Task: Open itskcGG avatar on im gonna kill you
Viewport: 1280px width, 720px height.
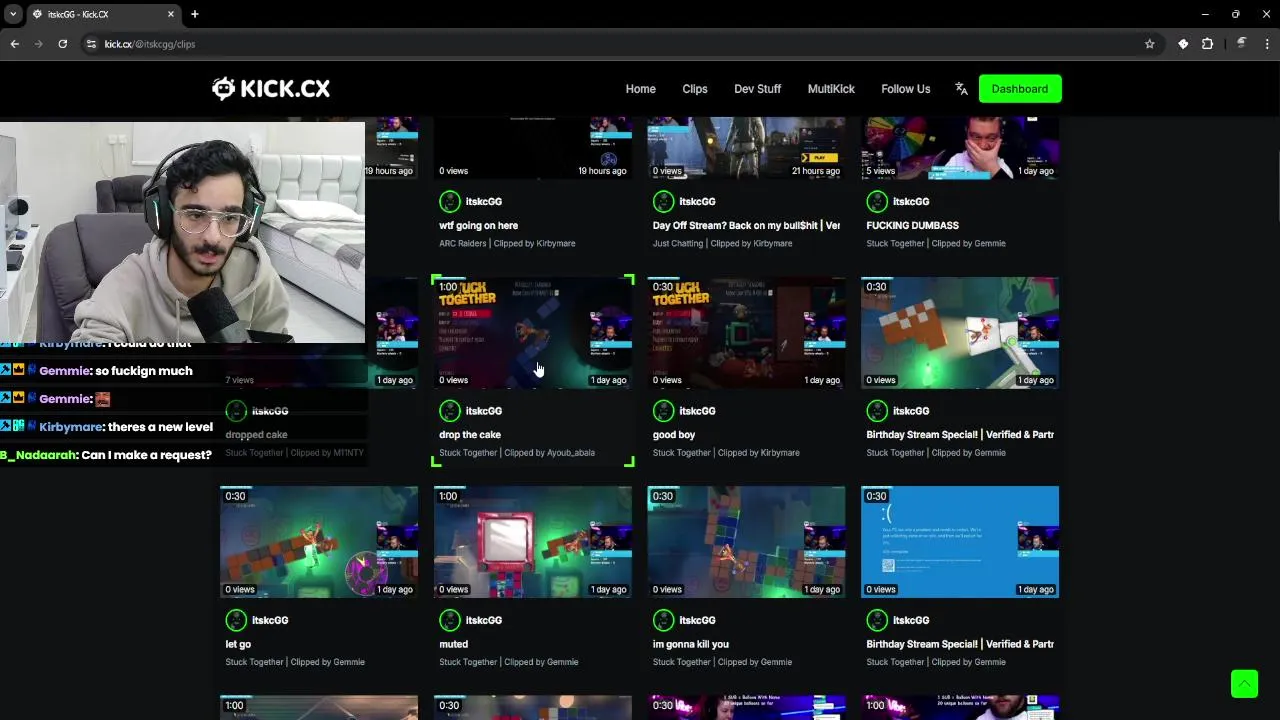Action: click(663, 620)
